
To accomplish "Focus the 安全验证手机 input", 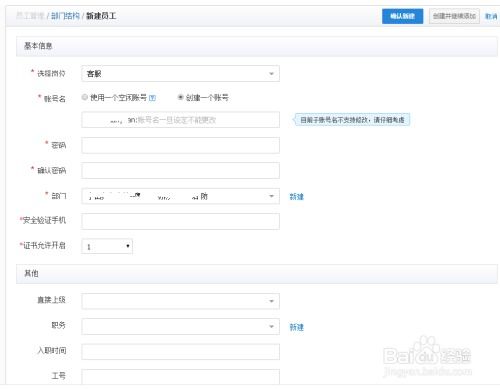I will (180, 222).
